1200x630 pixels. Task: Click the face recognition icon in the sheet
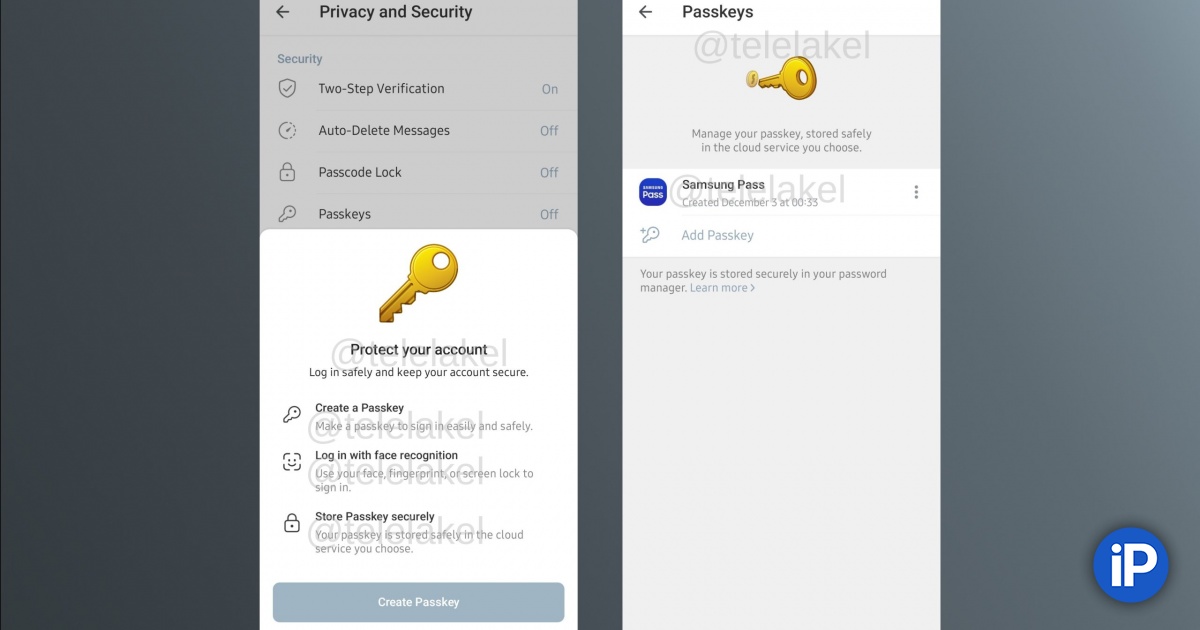(x=292, y=462)
